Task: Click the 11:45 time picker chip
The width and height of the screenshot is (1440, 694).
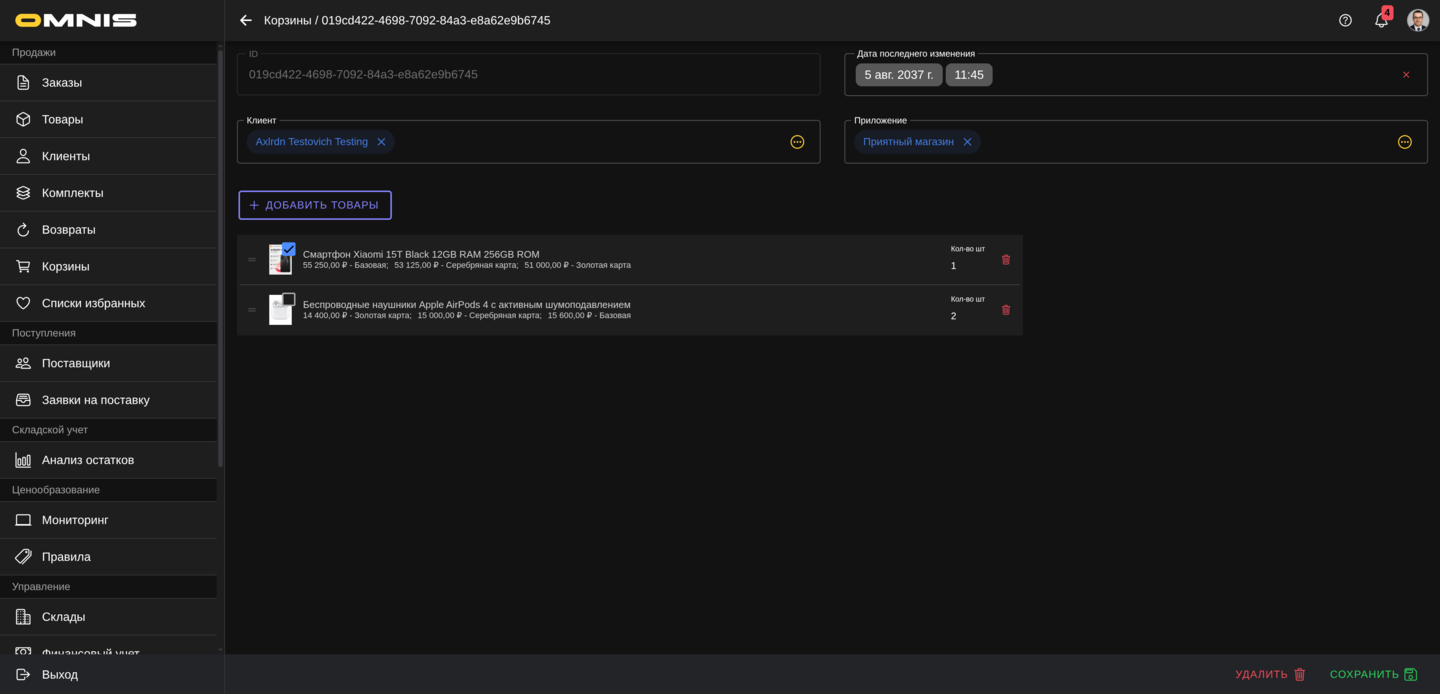Action: [x=968, y=75]
